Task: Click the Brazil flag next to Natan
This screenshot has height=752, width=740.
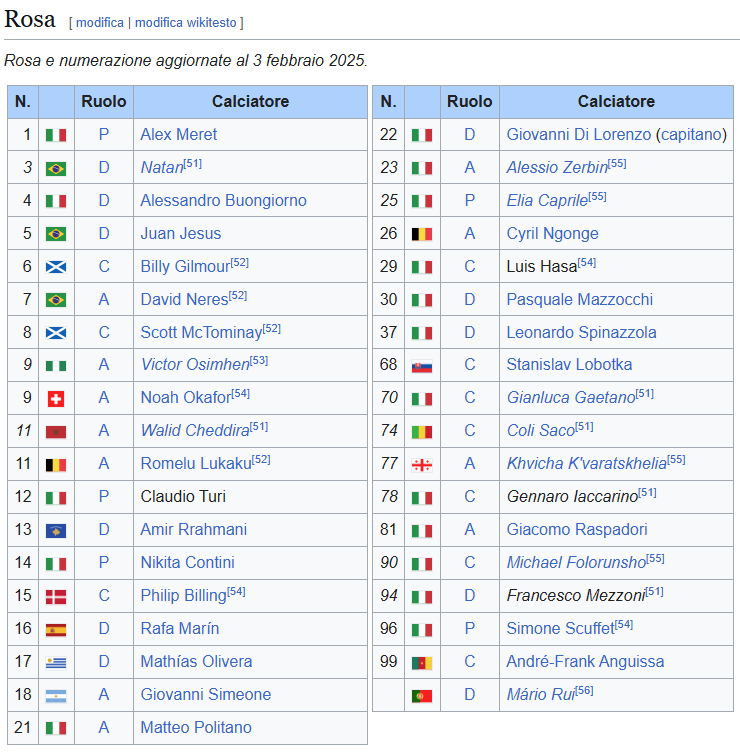Action: coord(56,169)
